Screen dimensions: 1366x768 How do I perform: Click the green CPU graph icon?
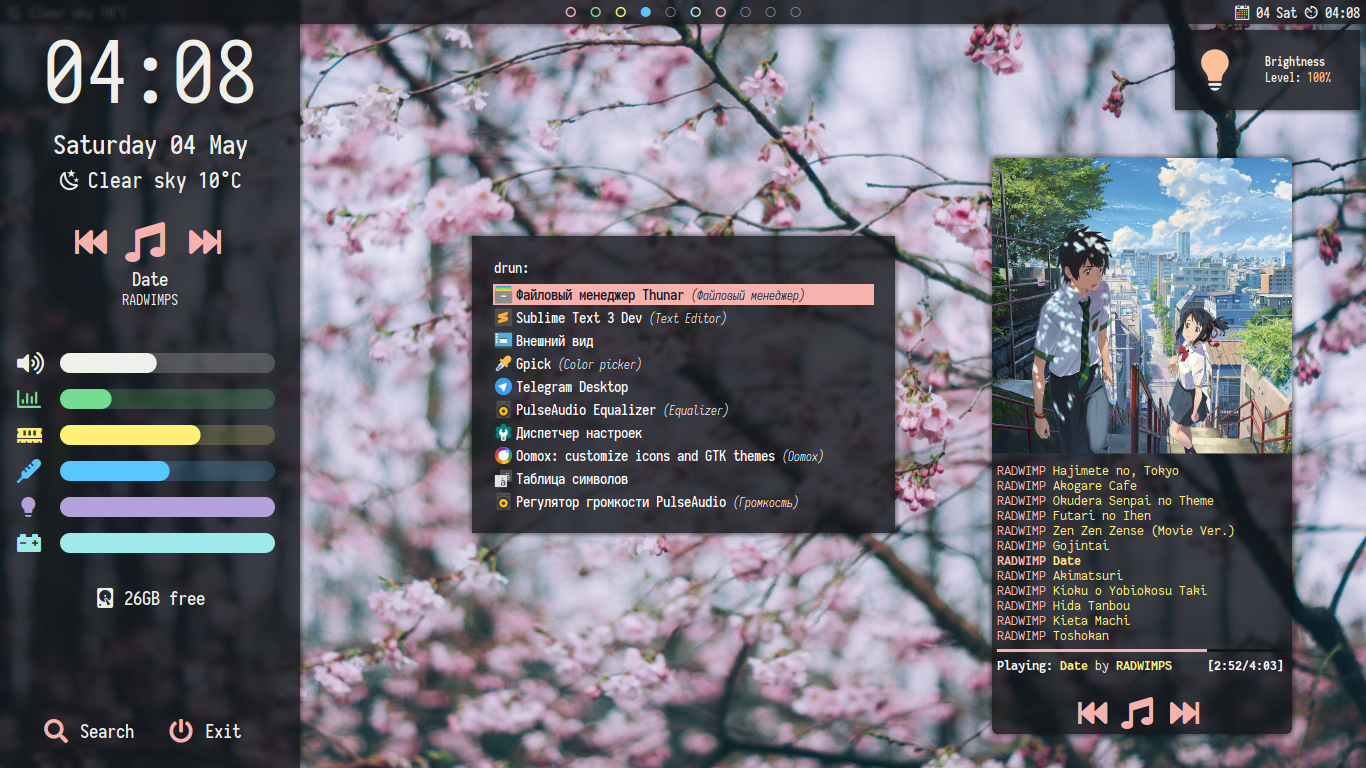coord(29,399)
